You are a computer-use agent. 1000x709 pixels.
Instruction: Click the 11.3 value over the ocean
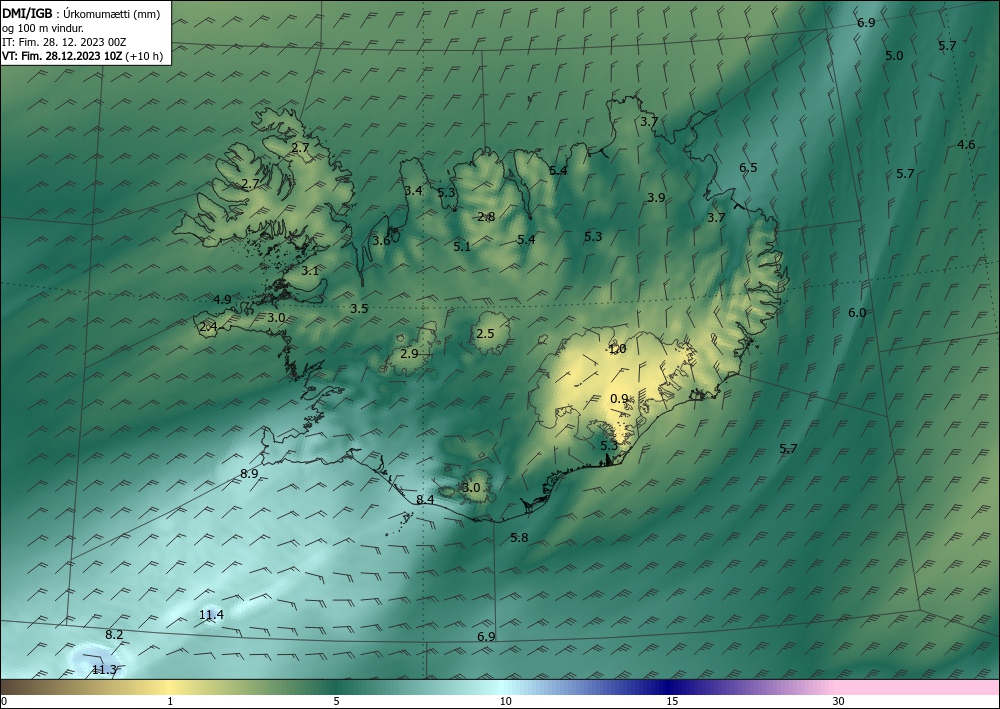104,669
